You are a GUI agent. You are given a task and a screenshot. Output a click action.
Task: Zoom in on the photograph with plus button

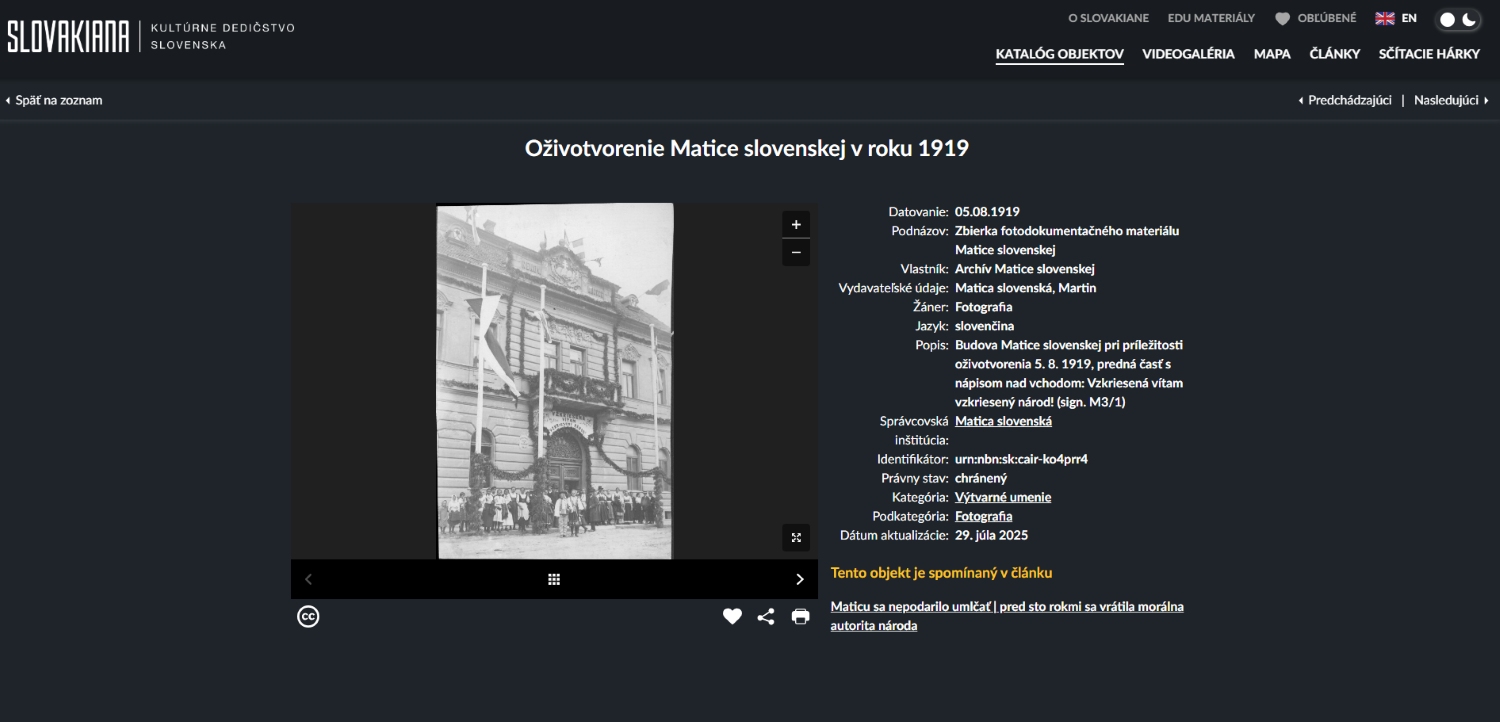(x=796, y=225)
